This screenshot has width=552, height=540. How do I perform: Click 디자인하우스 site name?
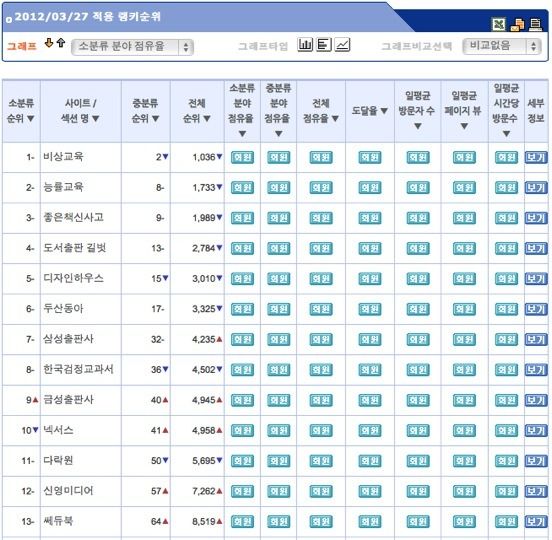tap(73, 278)
